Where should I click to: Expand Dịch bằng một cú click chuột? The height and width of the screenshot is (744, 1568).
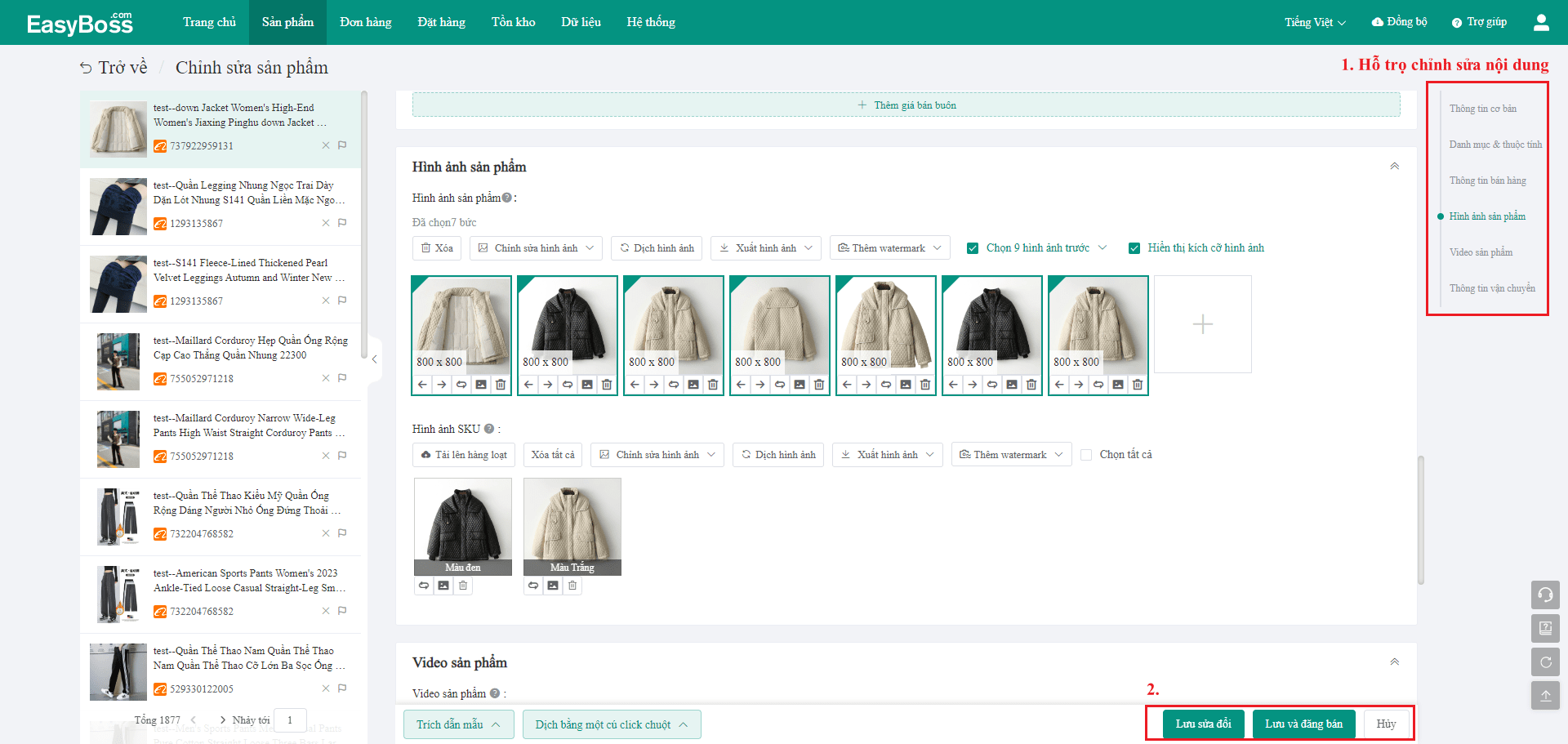[x=612, y=724]
